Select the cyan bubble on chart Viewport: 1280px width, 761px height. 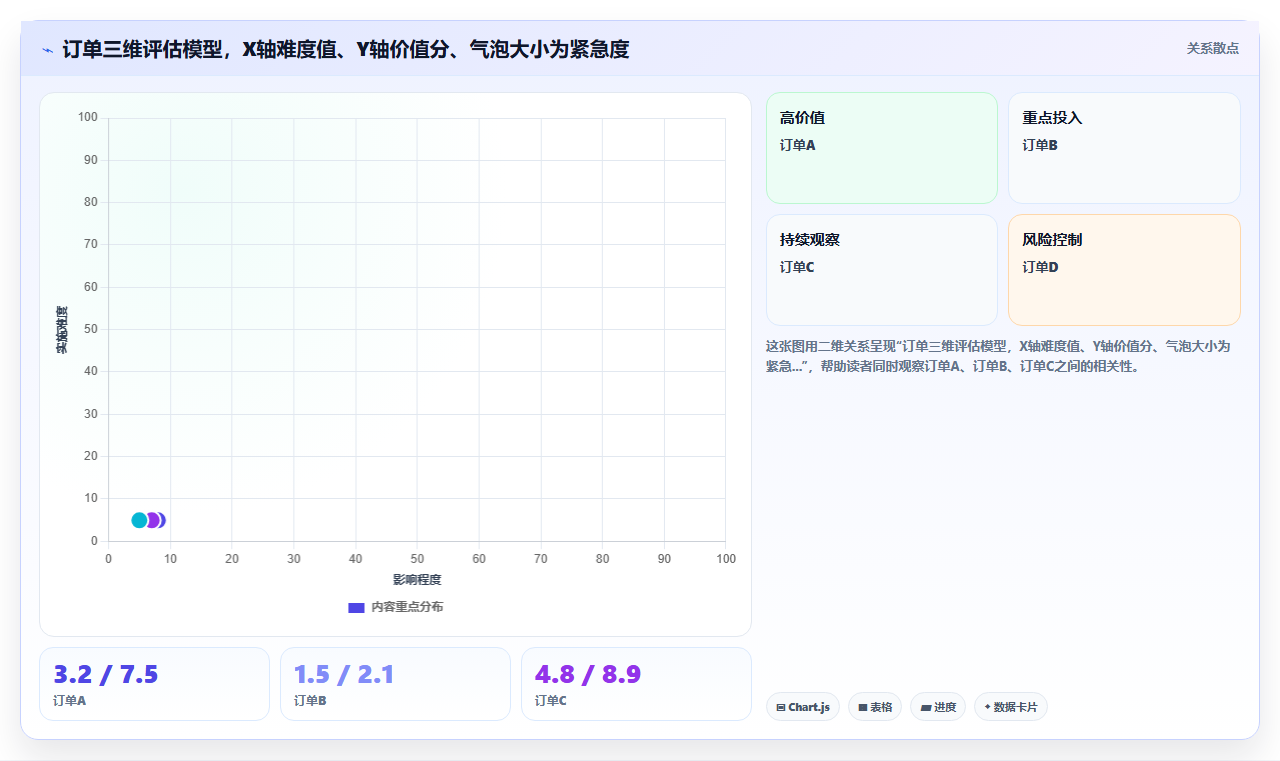click(138, 520)
